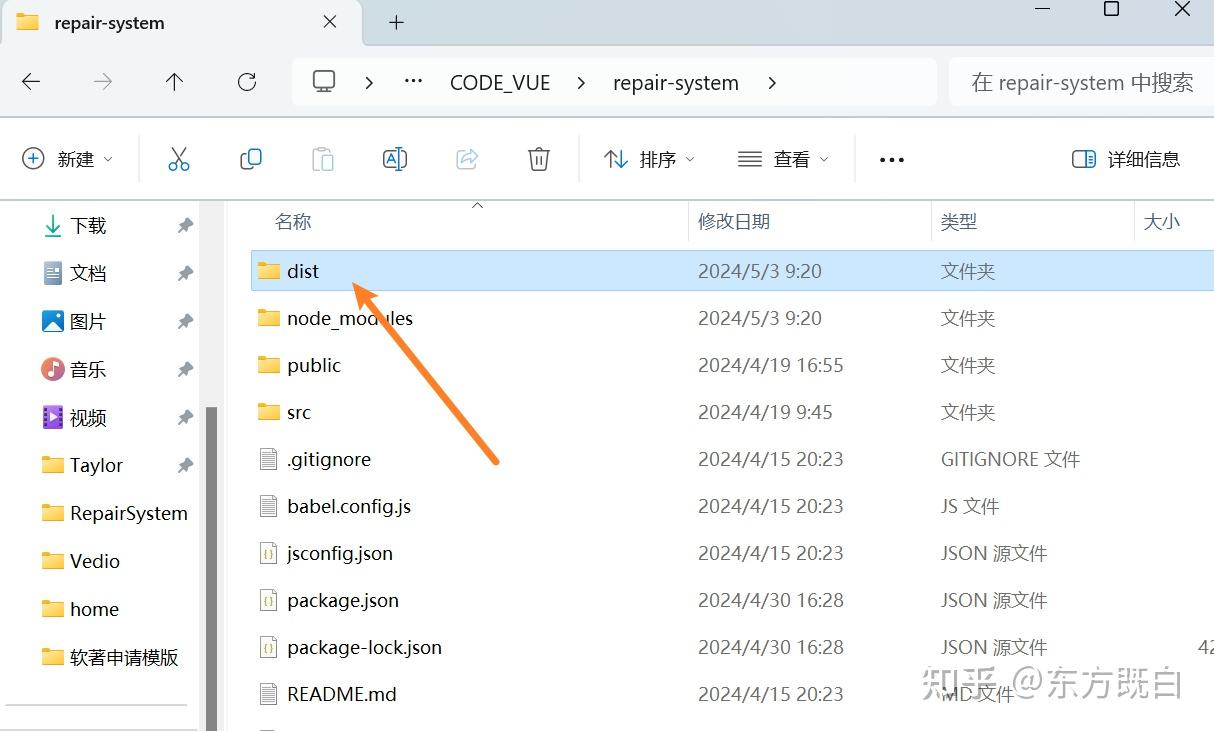This screenshot has width=1214, height=731.
Task: Open the 排序 sort dropdown
Action: coord(648,158)
